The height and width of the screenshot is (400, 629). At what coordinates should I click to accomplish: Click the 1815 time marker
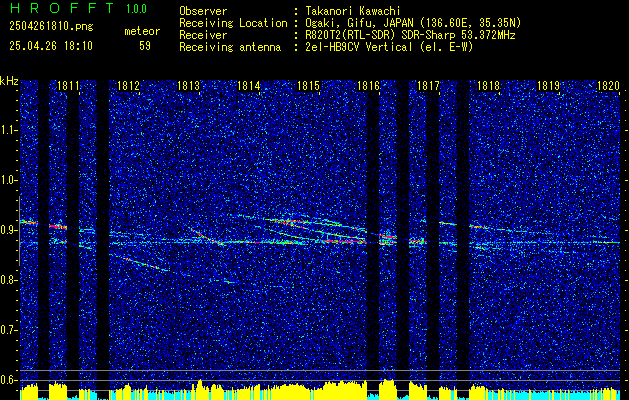click(x=308, y=86)
